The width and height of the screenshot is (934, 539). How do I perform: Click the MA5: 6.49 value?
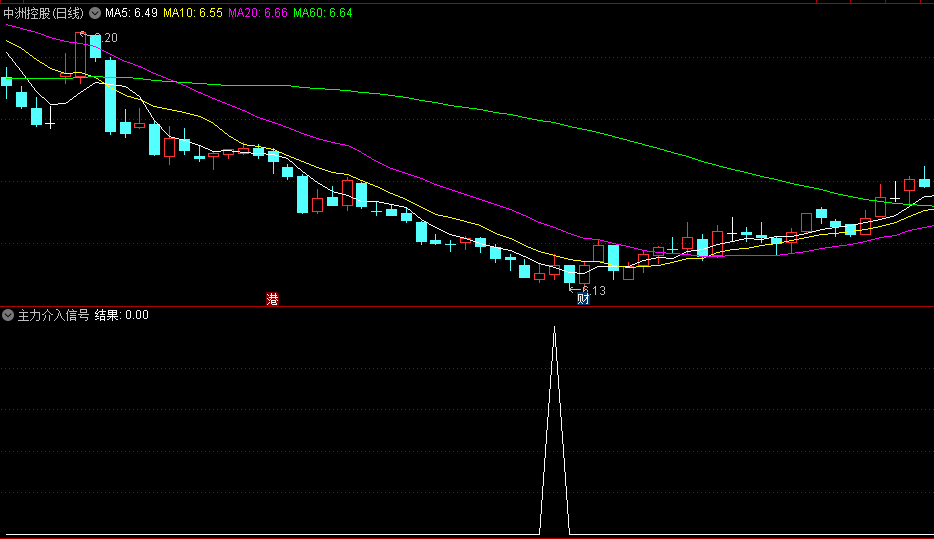131,13
